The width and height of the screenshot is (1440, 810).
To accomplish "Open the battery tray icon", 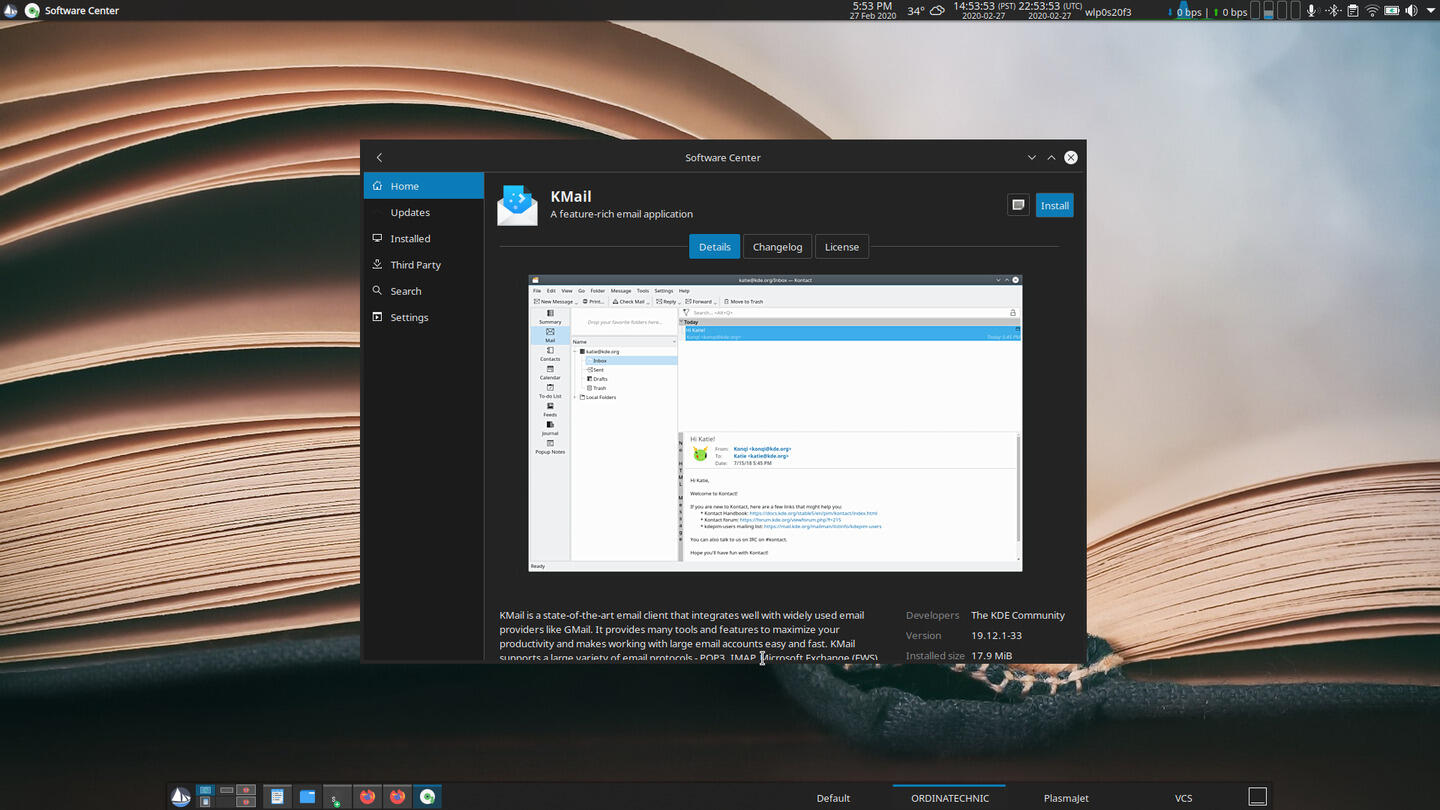I will tap(1391, 11).
